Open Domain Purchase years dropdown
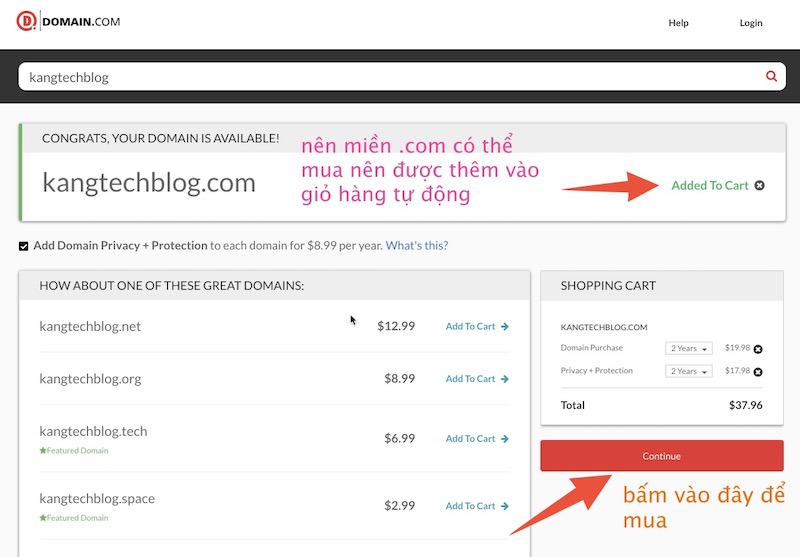This screenshot has width=800, height=557. coord(688,348)
